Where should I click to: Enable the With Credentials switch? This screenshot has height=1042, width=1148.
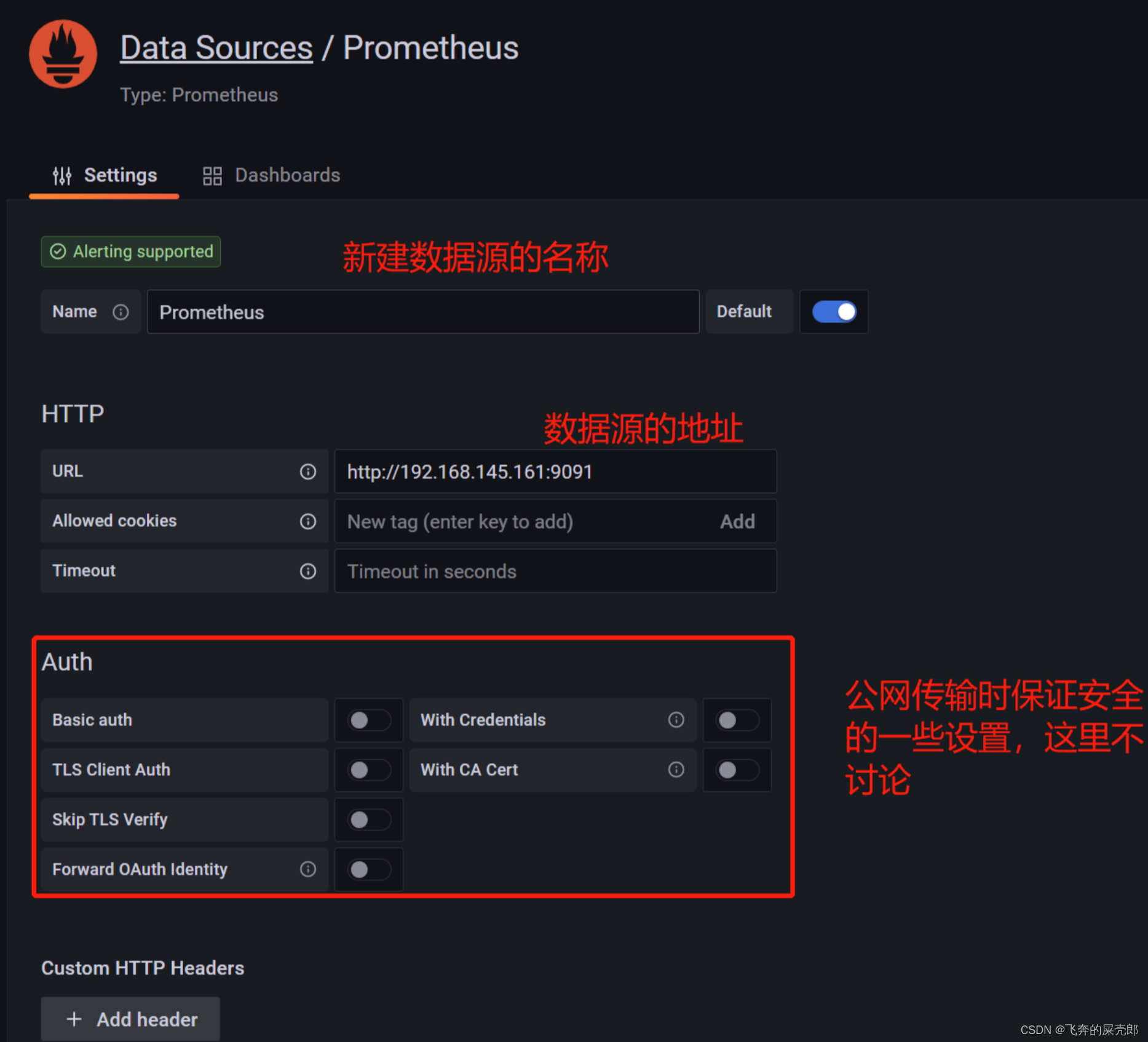(737, 720)
